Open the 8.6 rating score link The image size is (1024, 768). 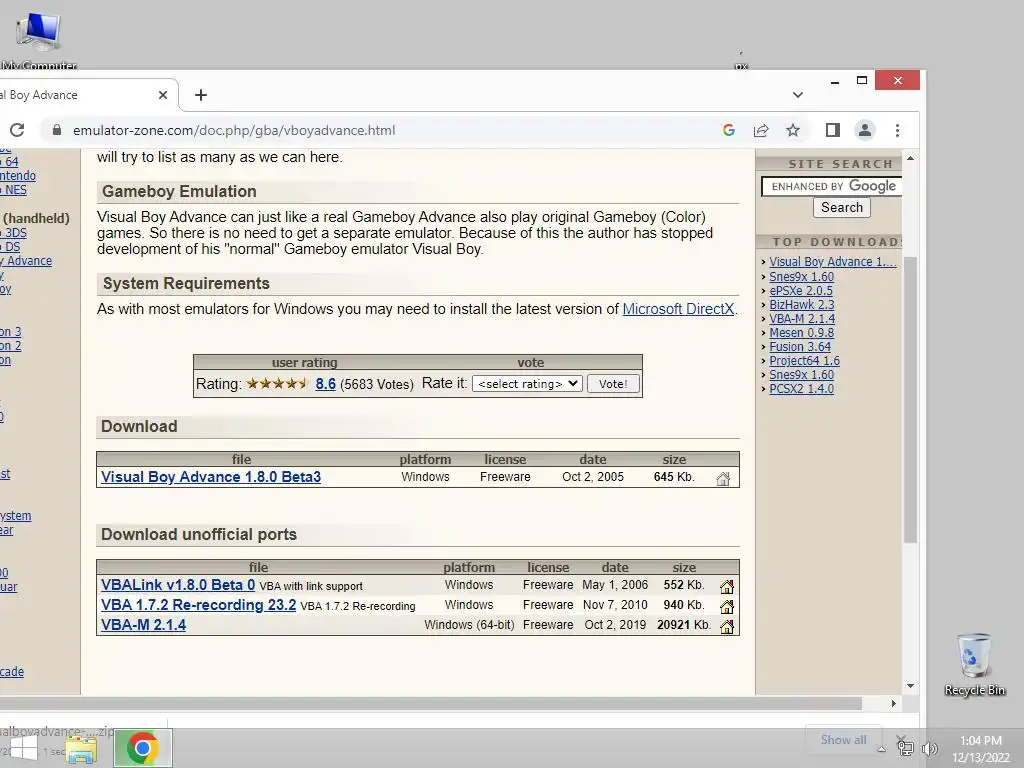(x=325, y=383)
